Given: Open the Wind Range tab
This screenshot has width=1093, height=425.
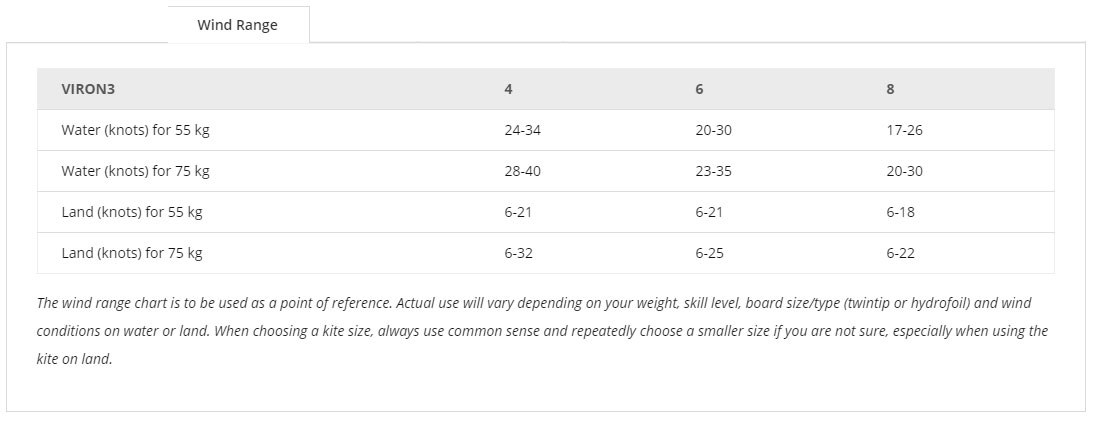Looking at the screenshot, I should pos(238,25).
